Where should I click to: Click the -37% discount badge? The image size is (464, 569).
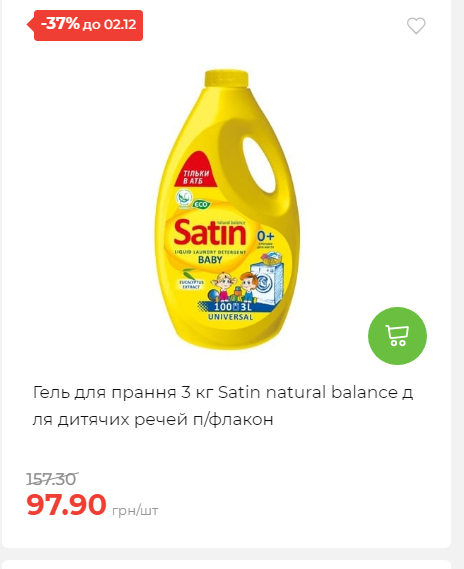point(60,24)
